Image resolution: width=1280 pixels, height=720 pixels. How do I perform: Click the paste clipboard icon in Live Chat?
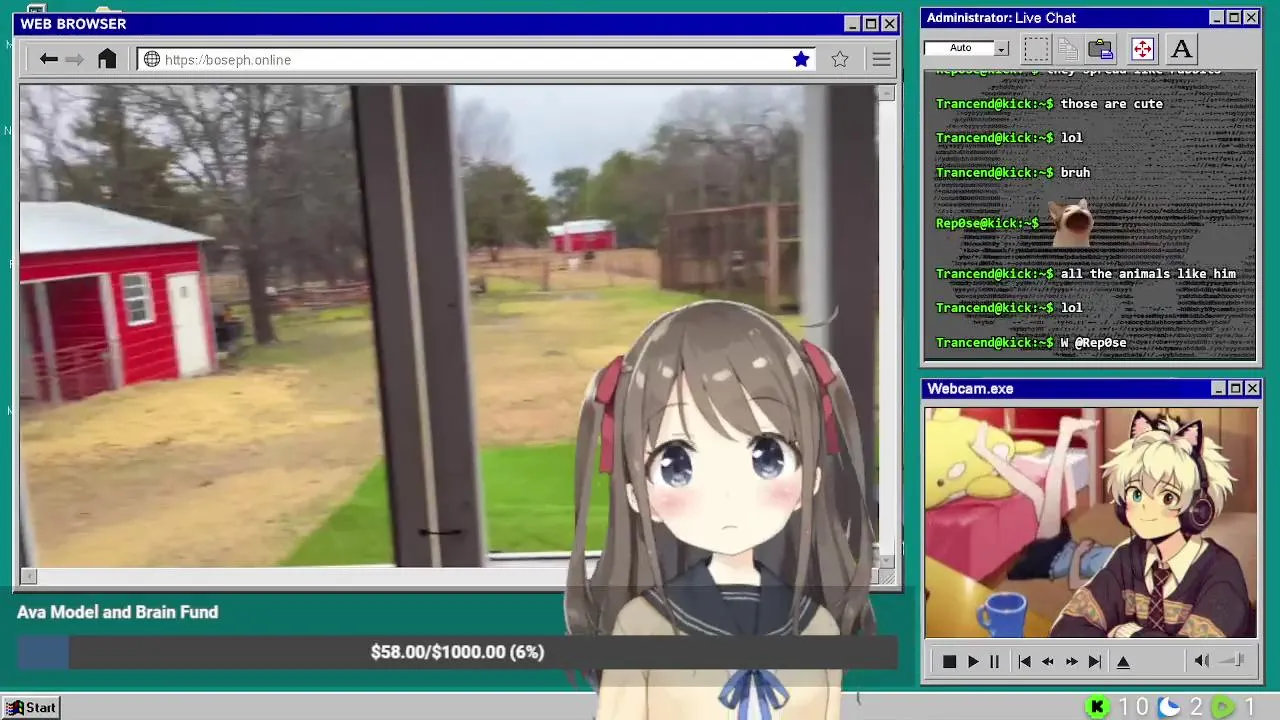tap(1101, 48)
